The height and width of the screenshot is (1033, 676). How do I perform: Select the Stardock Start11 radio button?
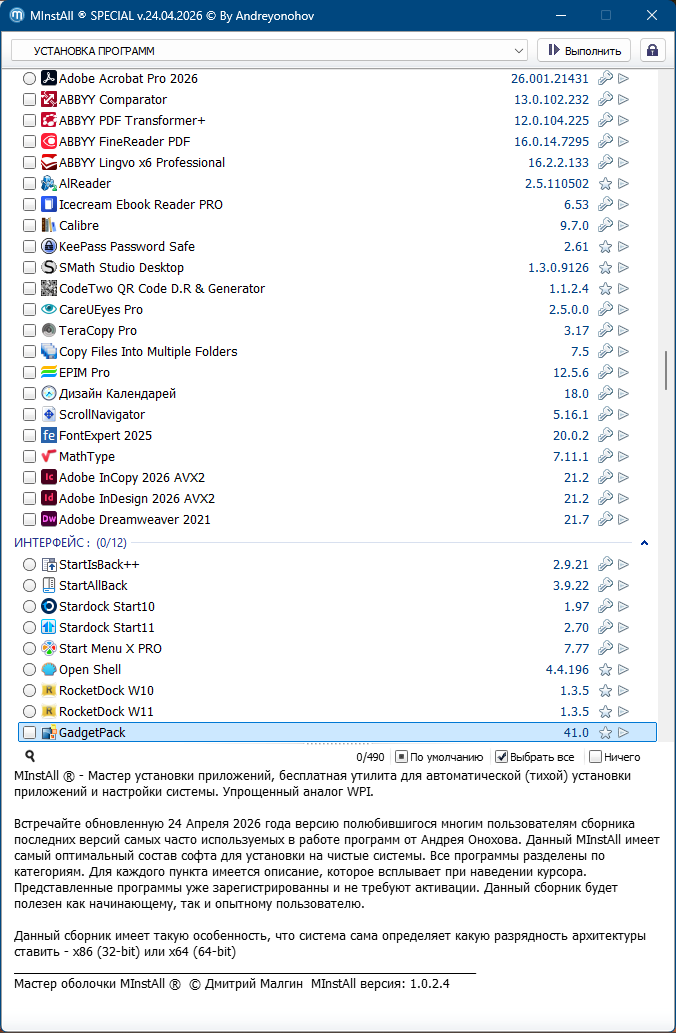tap(29, 628)
